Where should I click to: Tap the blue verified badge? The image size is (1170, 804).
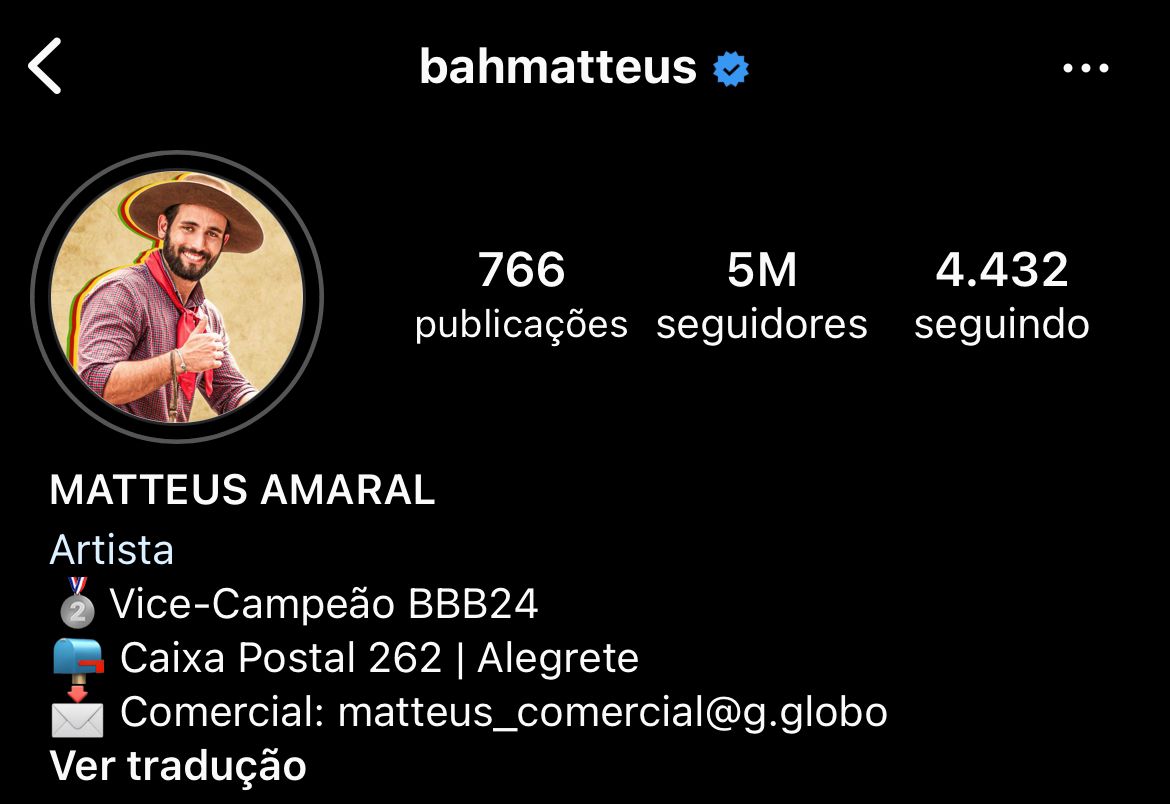tap(731, 69)
